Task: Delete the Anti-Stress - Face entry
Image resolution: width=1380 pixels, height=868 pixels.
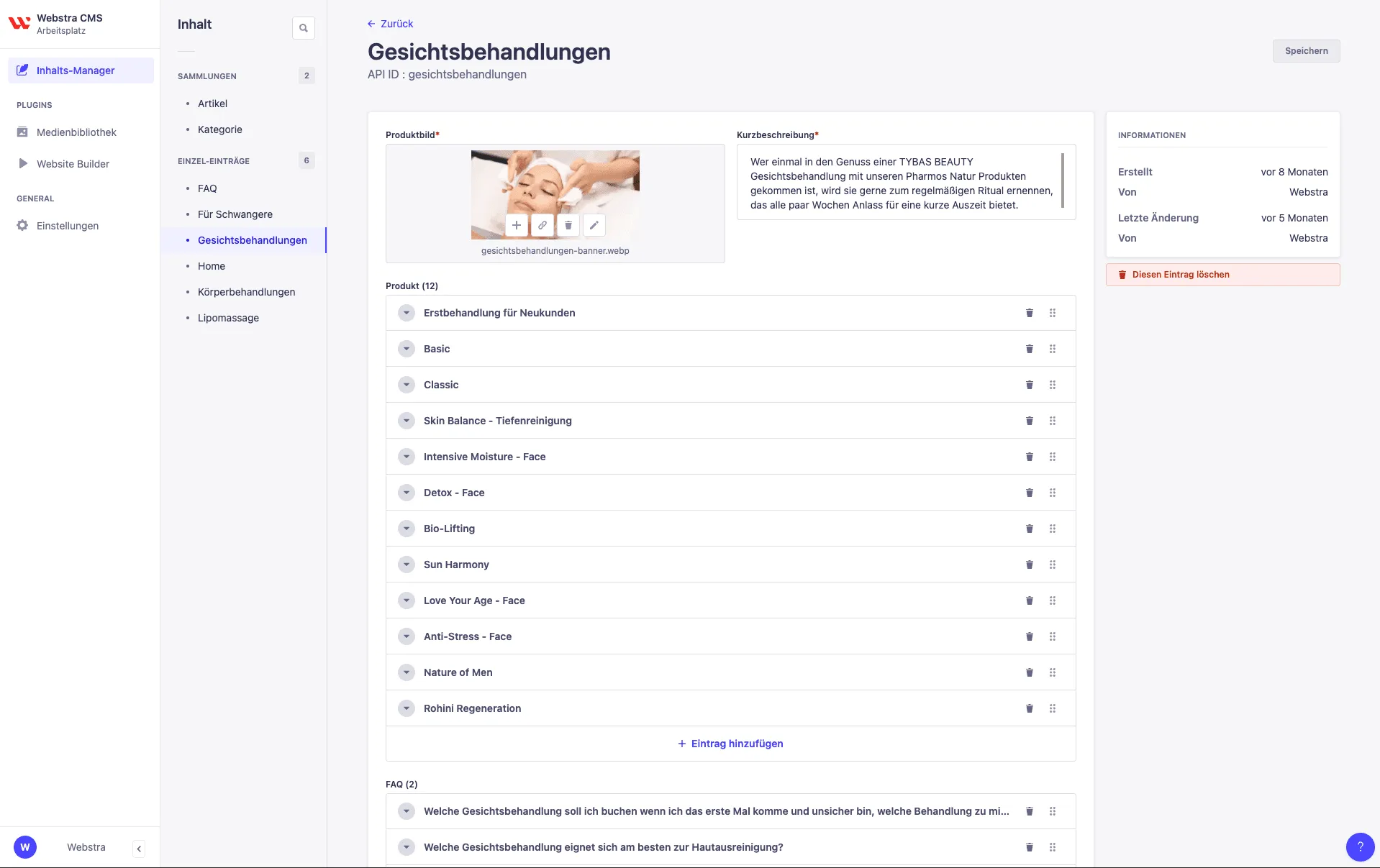Action: coord(1030,636)
